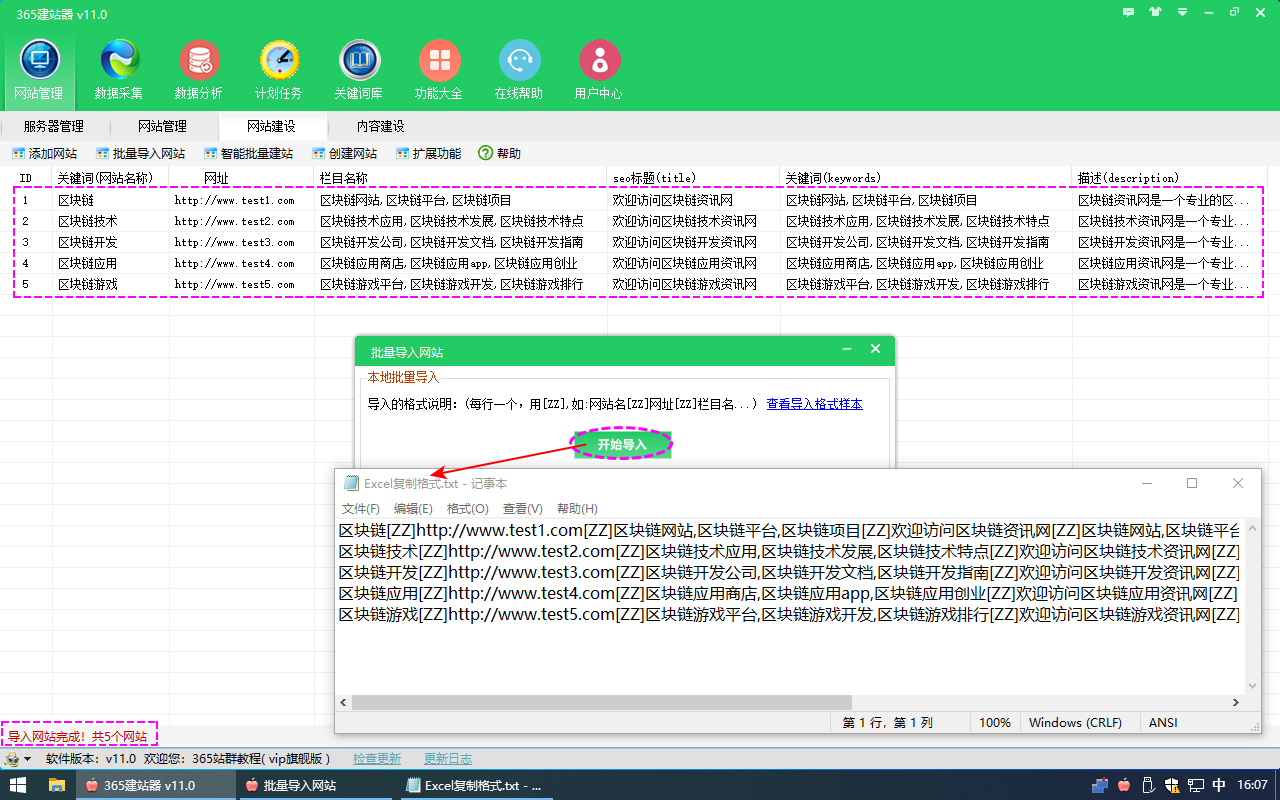Open Windows Start menu

[16, 785]
